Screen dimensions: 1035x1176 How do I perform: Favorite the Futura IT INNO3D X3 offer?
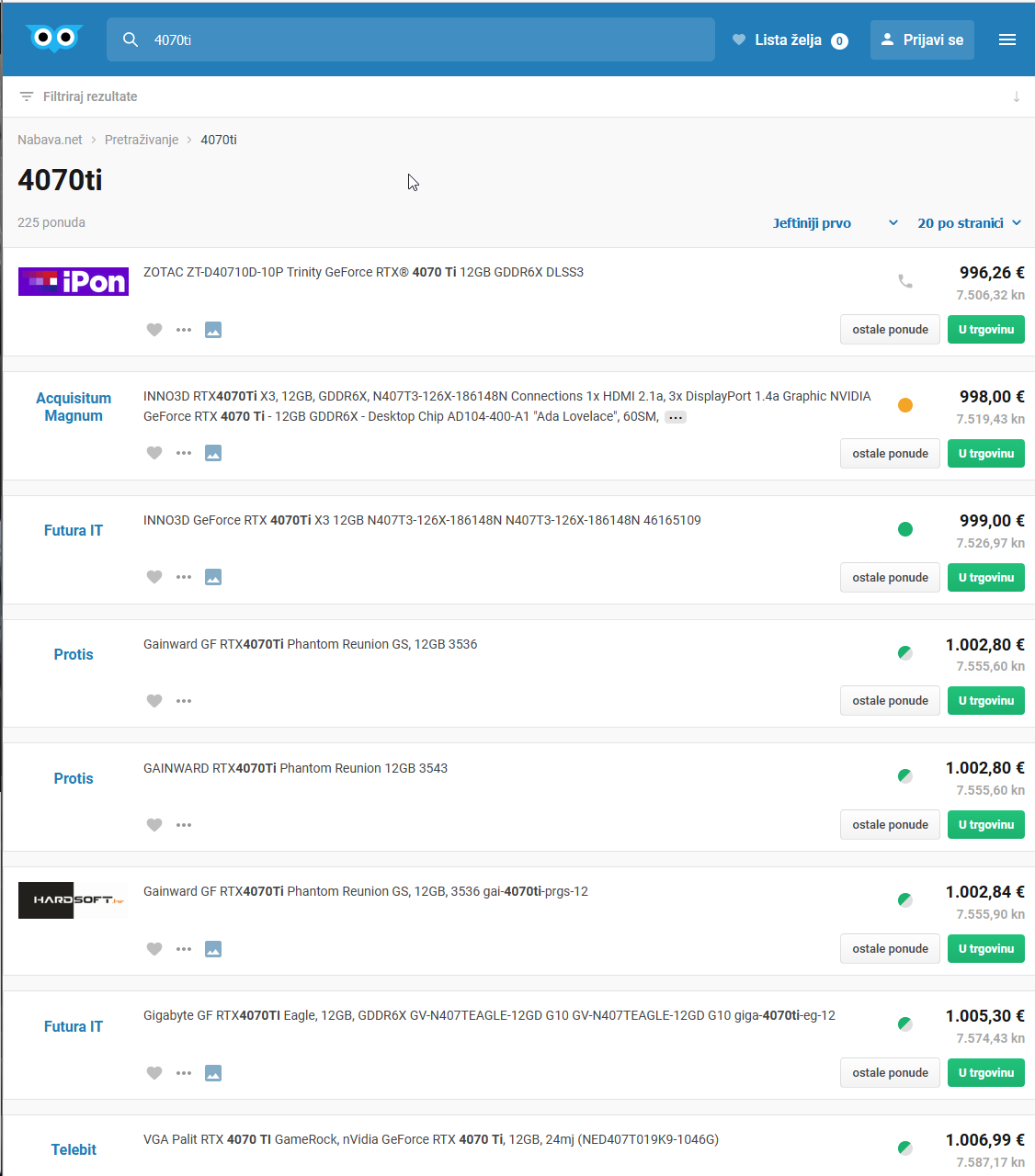[154, 577]
